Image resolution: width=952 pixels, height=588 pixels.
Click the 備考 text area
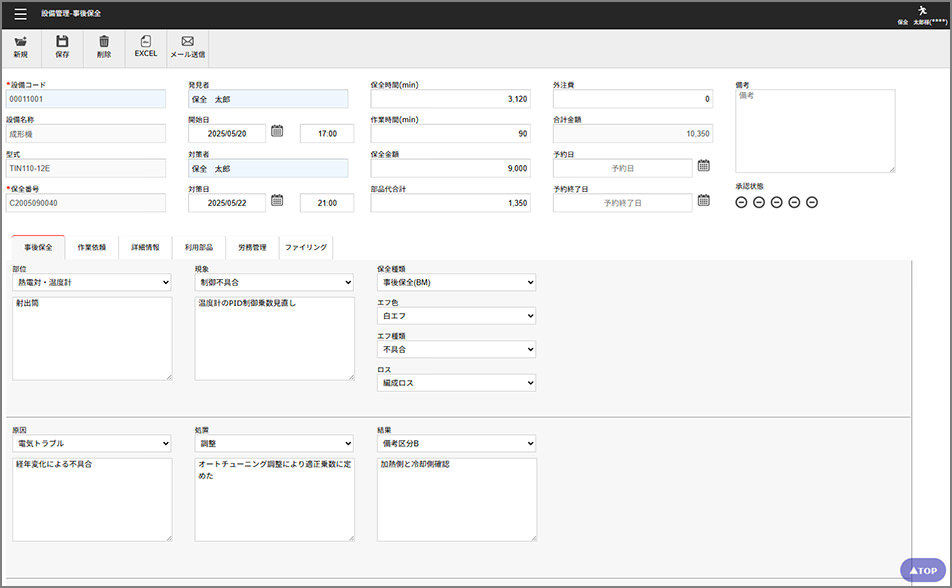coord(815,131)
